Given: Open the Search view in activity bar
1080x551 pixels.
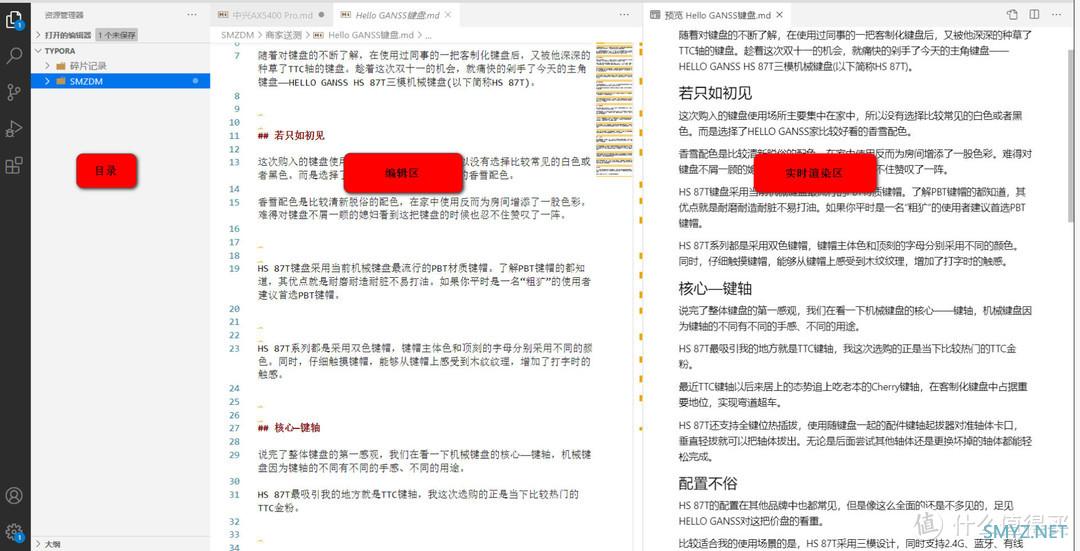Looking at the screenshot, I should [14, 55].
